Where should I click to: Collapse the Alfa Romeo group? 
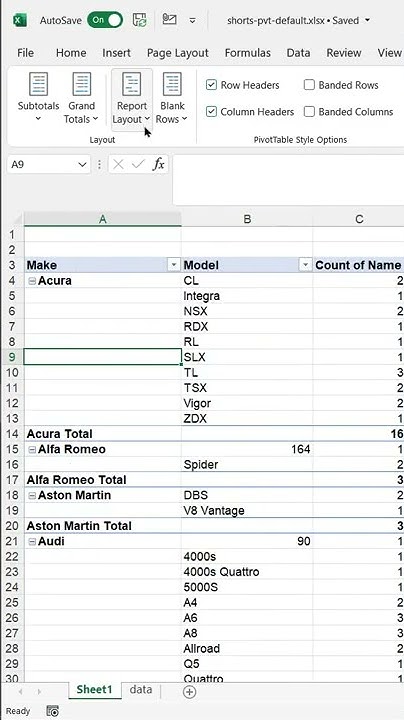pos(32,450)
